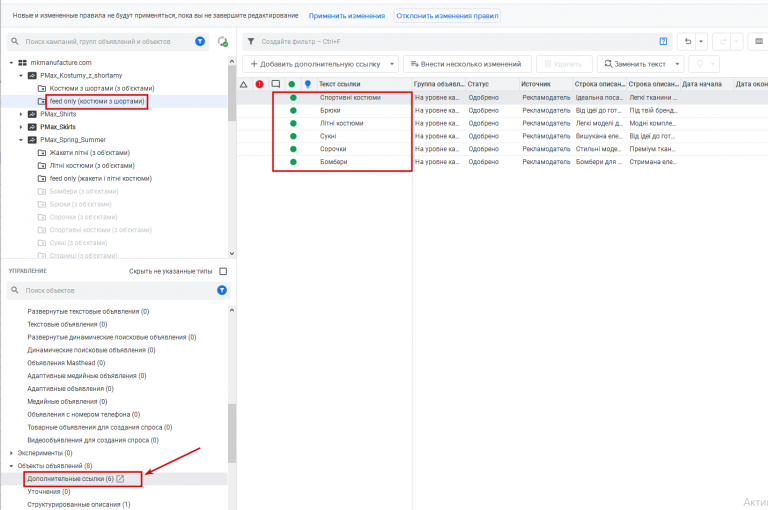Open the Добавить дополнительную ссылку dropdown arrow
768x510 pixels.
pos(392,64)
